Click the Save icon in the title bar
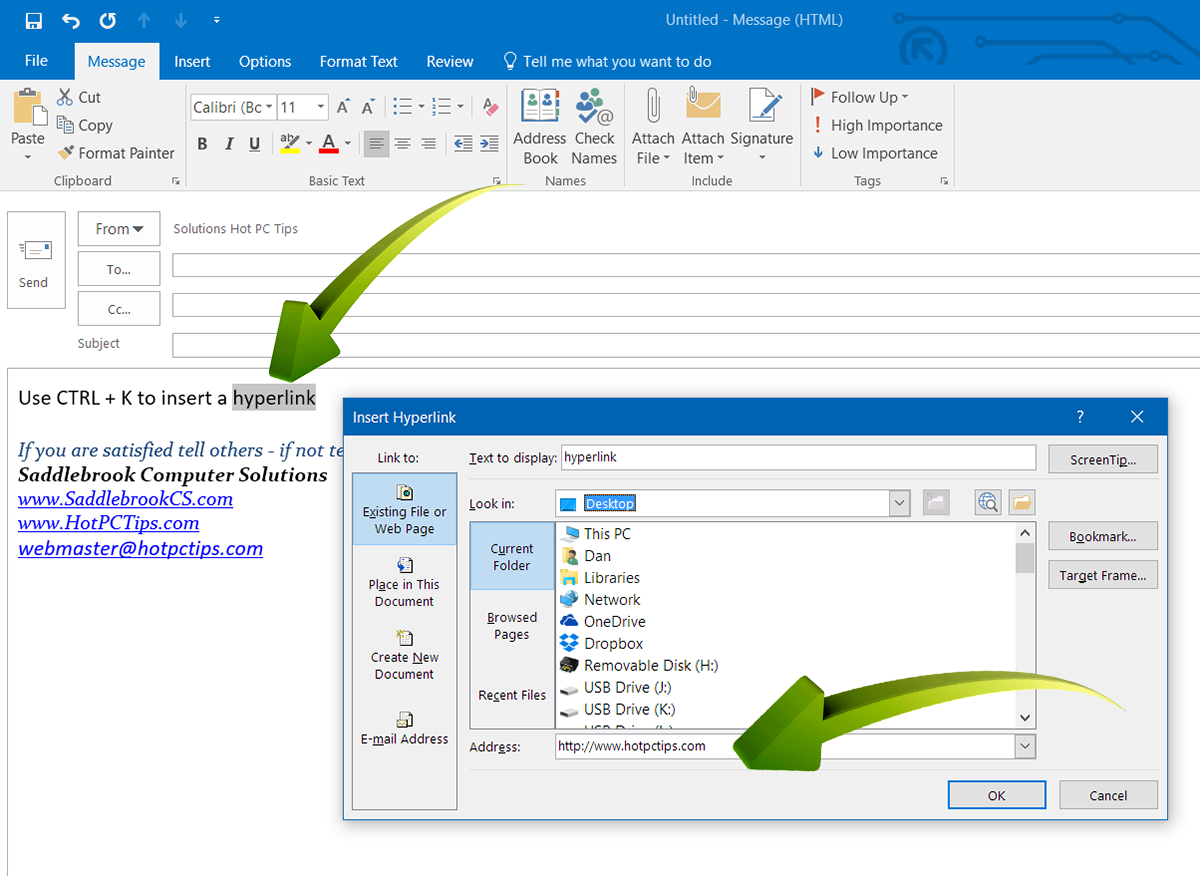1200x876 pixels. [x=34, y=20]
